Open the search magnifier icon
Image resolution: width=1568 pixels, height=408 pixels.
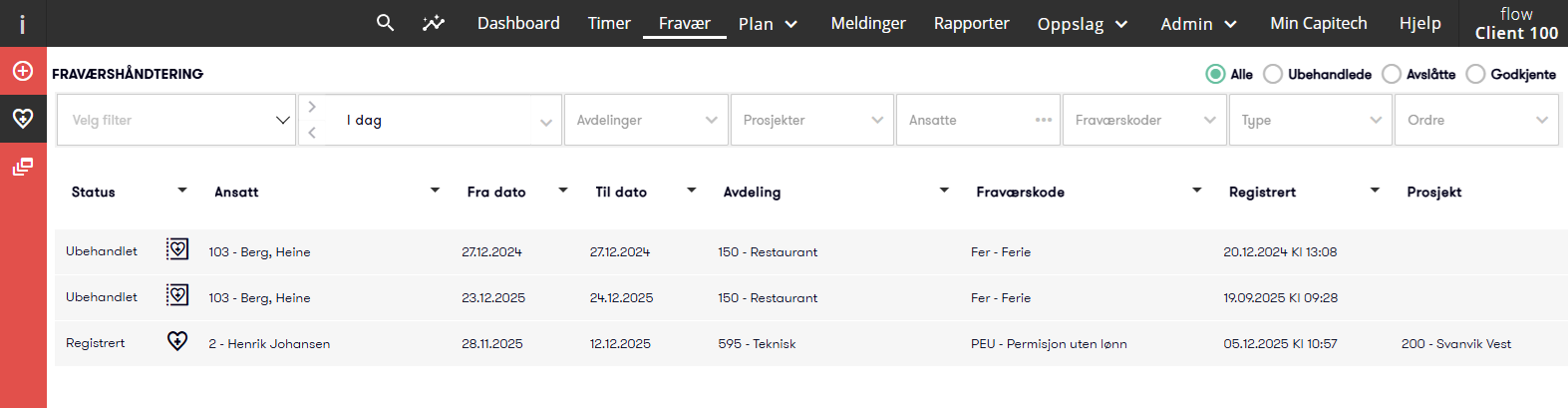point(385,22)
